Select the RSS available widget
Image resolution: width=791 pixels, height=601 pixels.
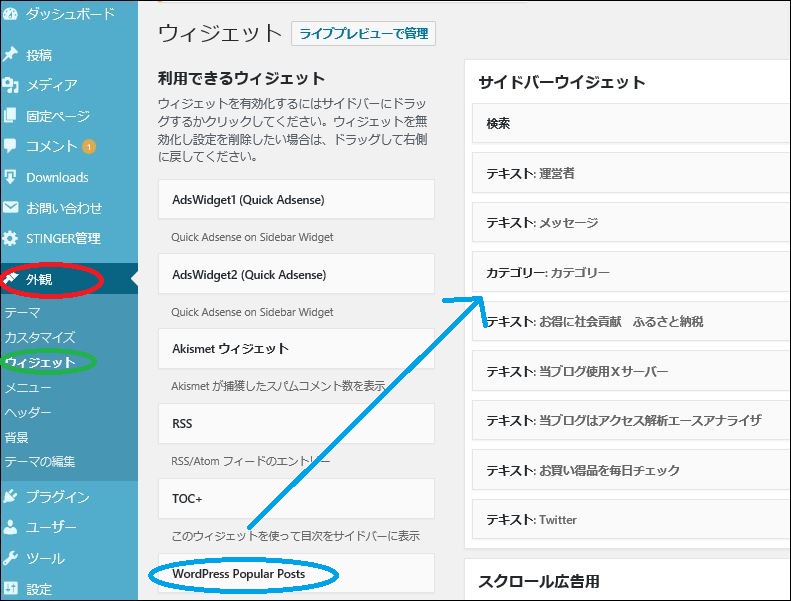tap(296, 423)
